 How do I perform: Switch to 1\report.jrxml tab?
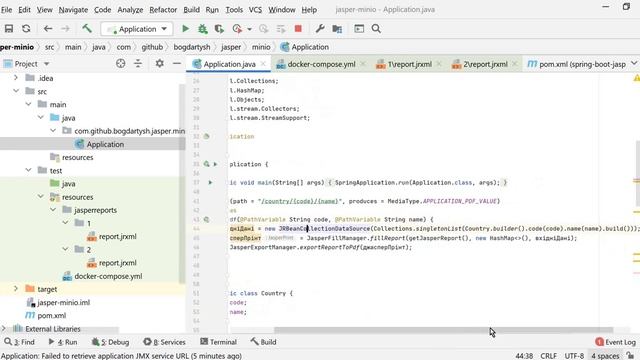tap(410, 64)
